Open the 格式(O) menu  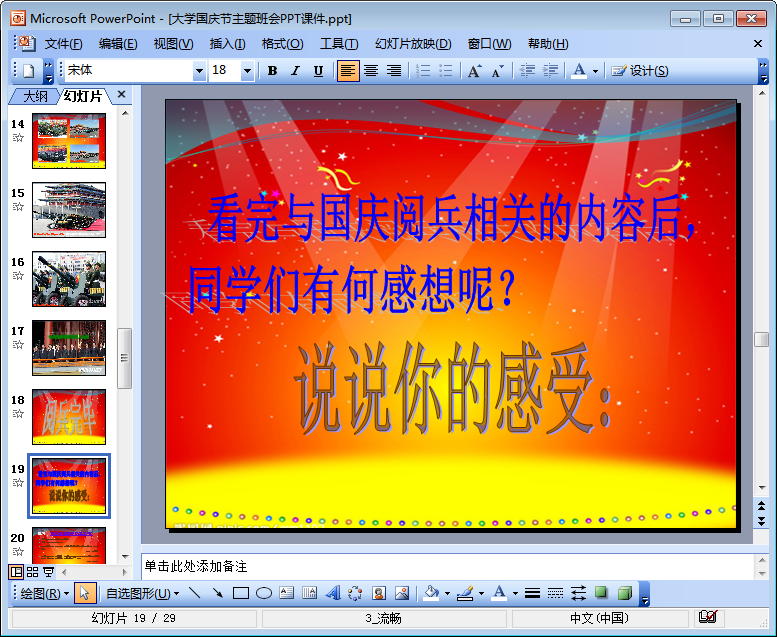(x=282, y=44)
